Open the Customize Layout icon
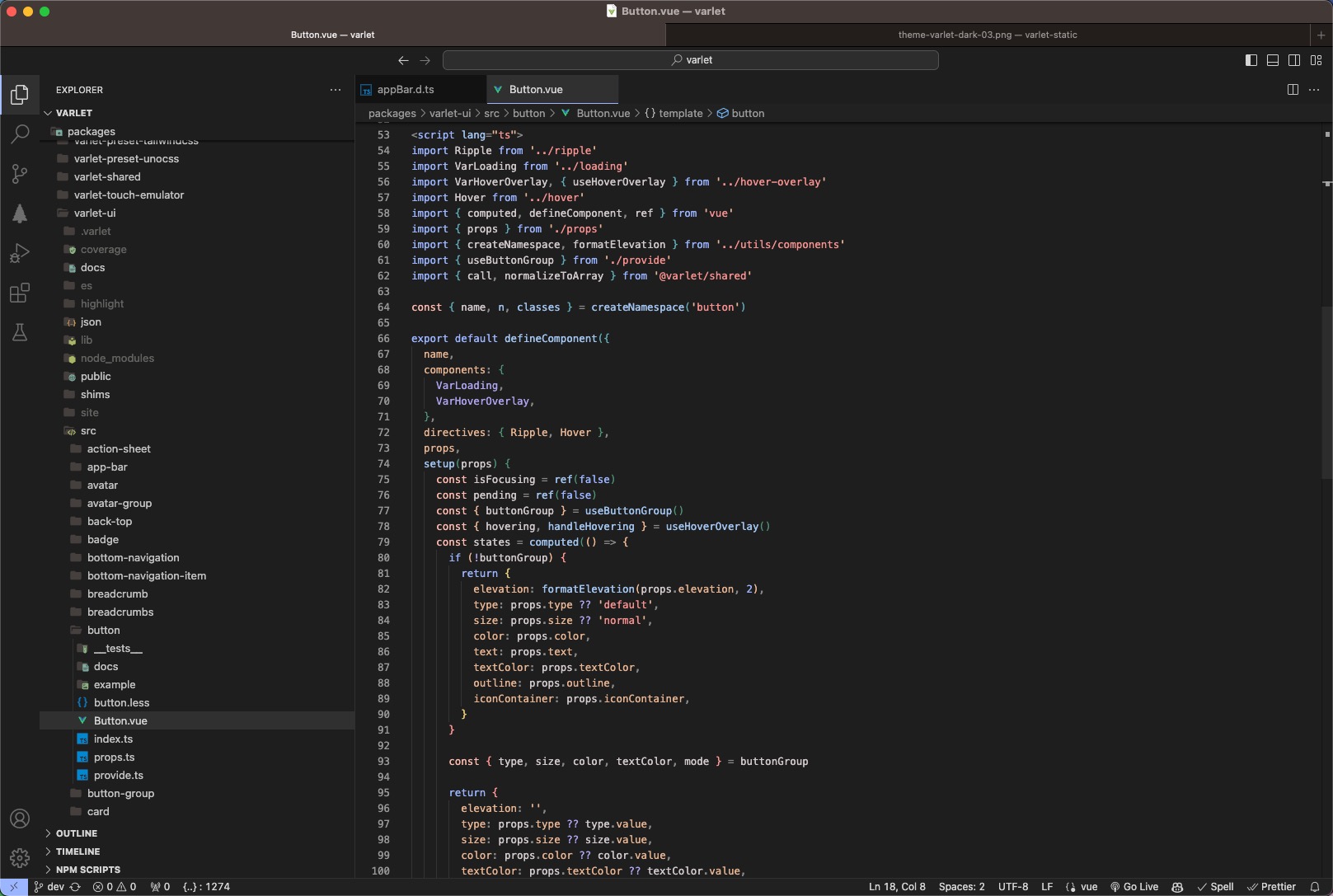 tap(1317, 60)
